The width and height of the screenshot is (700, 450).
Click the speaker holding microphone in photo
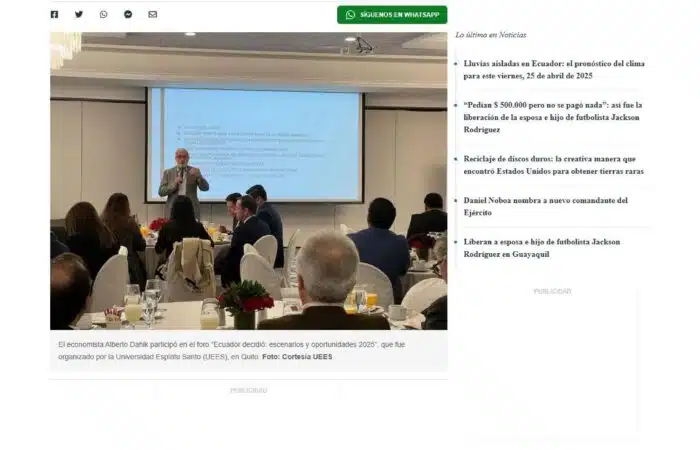tap(183, 183)
